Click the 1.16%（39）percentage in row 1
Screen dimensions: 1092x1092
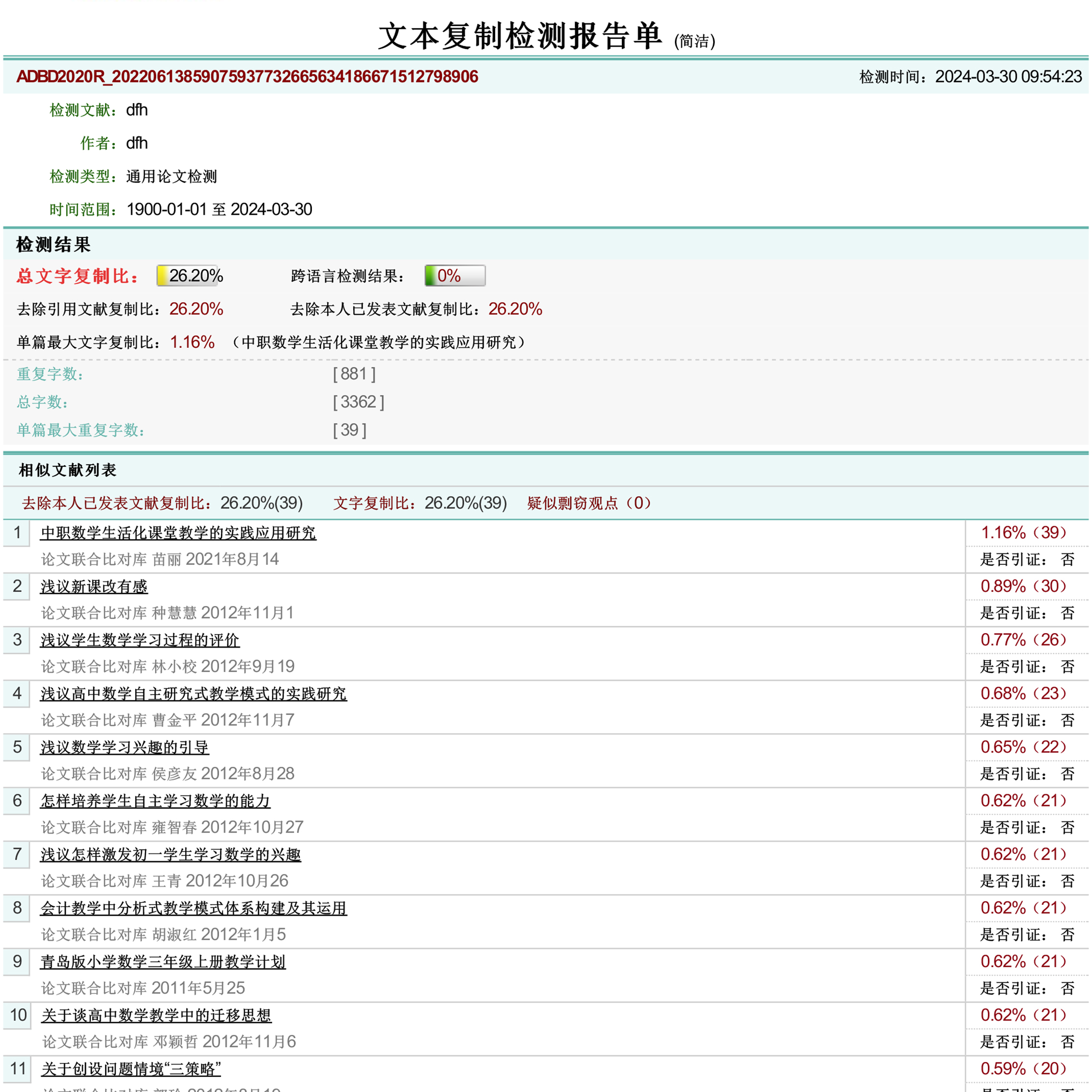click(1024, 532)
